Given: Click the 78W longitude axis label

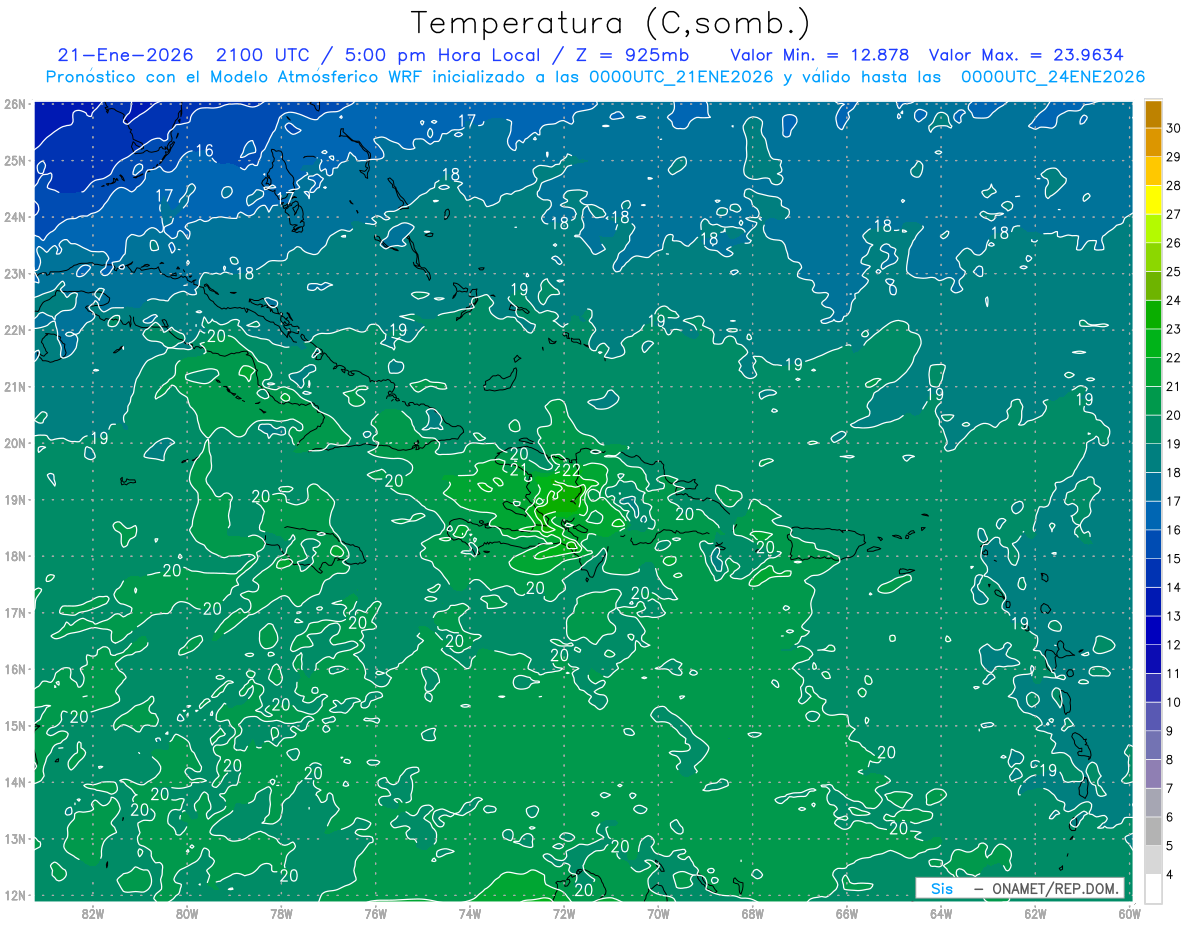Looking at the screenshot, I should [282, 913].
